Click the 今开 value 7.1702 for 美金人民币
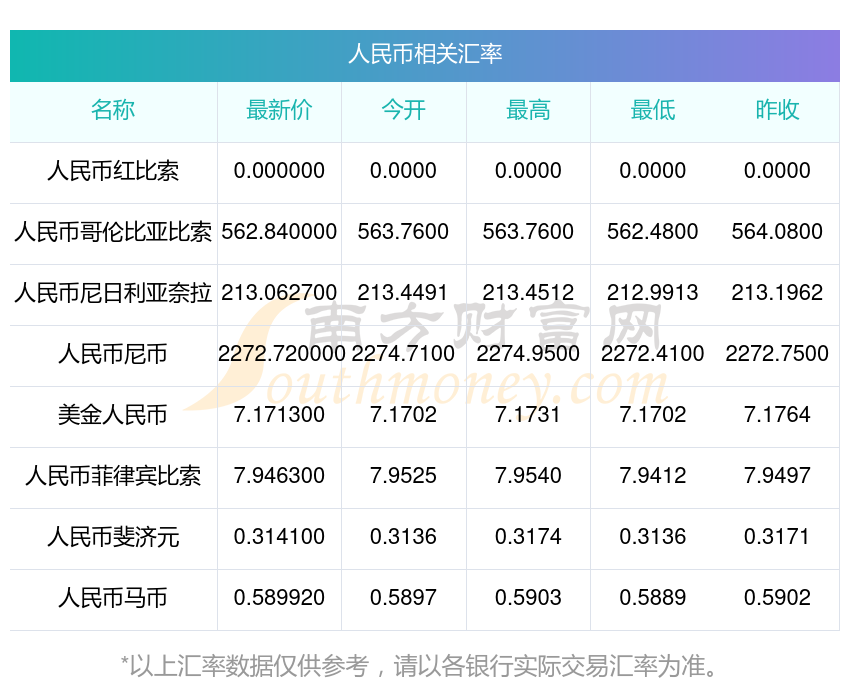Viewport: 850px width, 698px height. 403,415
